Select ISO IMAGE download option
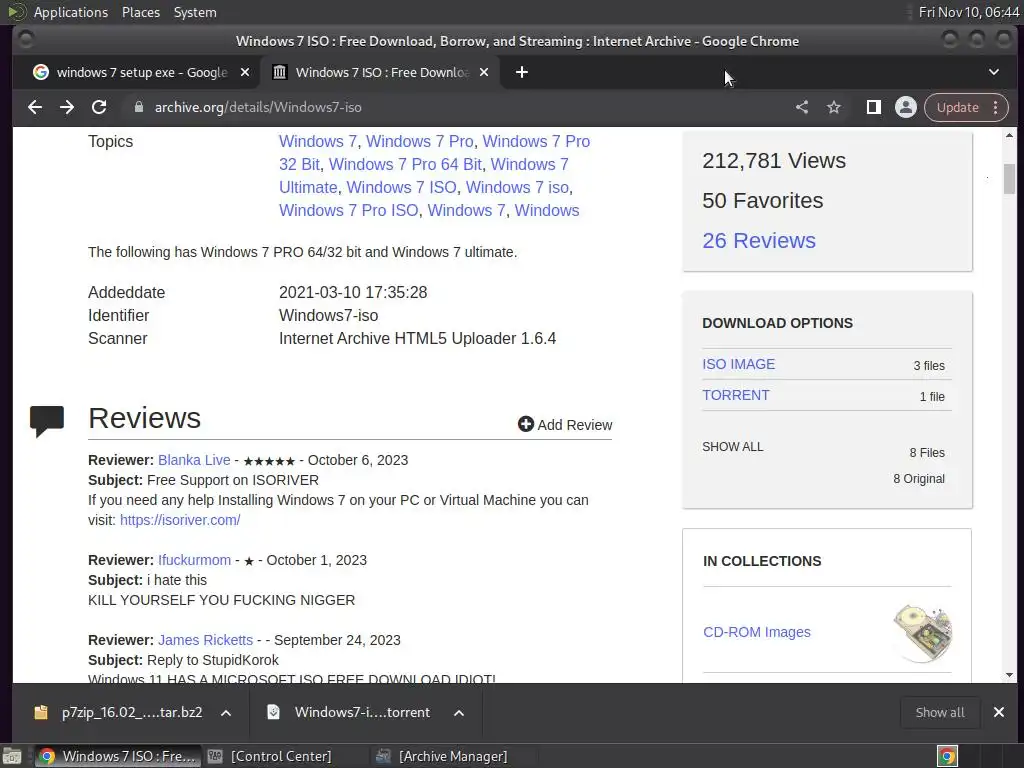The image size is (1024, 768). [x=739, y=364]
